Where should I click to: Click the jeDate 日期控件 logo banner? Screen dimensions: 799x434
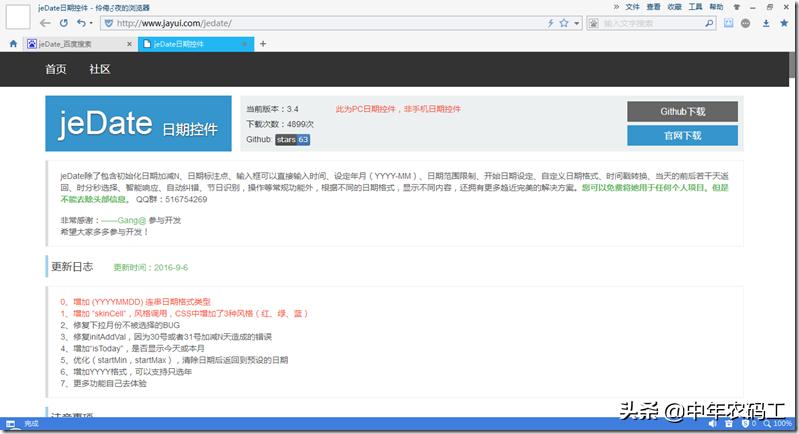[138, 124]
